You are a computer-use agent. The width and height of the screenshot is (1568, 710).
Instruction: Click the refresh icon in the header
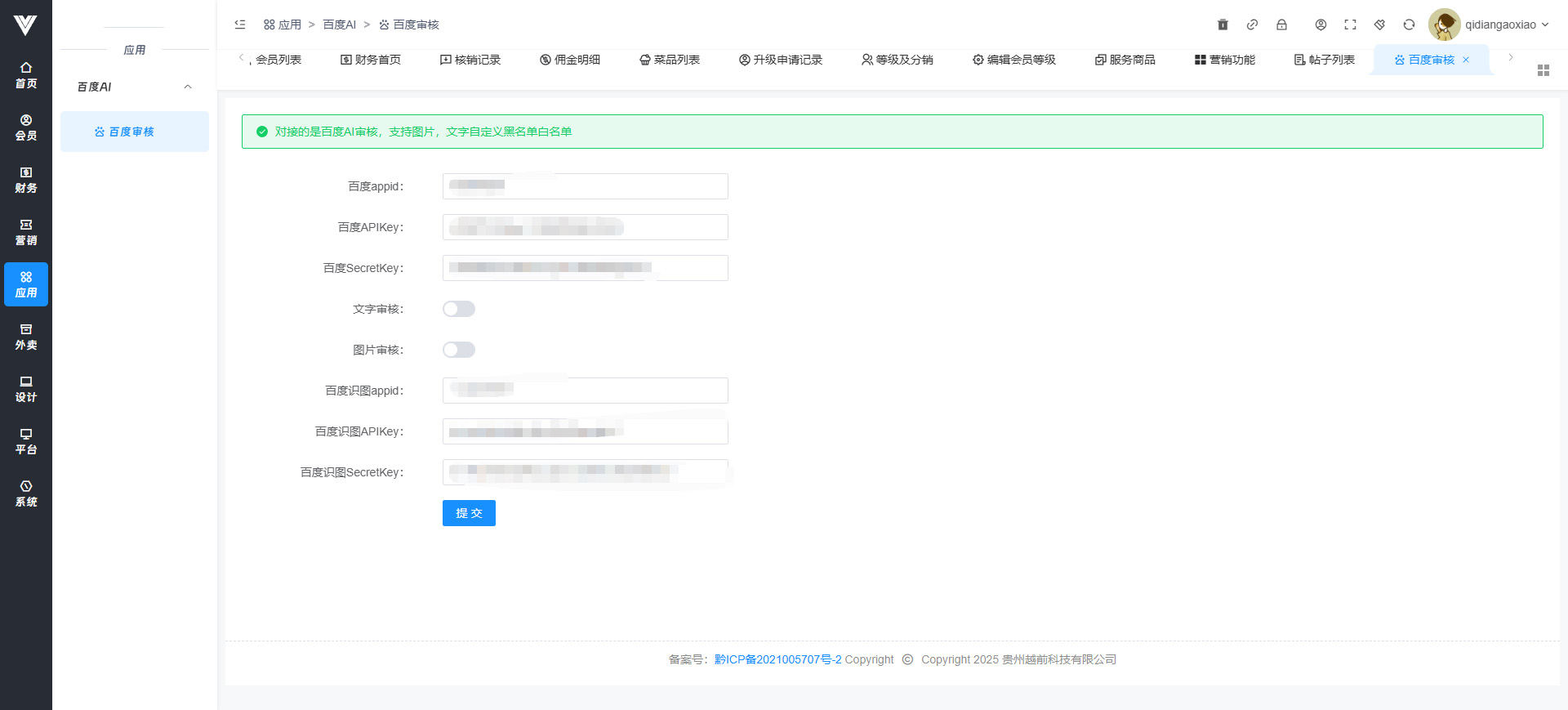click(1409, 25)
